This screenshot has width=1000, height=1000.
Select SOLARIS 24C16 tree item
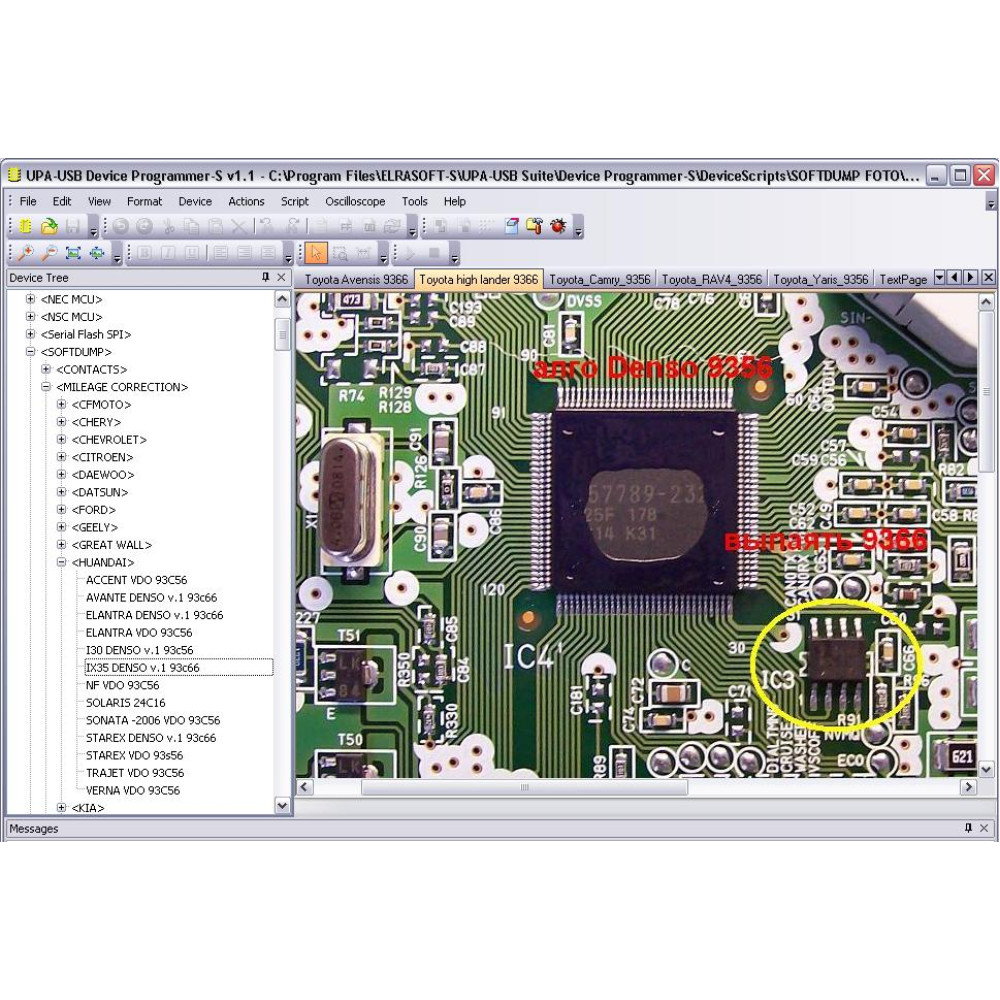126,702
